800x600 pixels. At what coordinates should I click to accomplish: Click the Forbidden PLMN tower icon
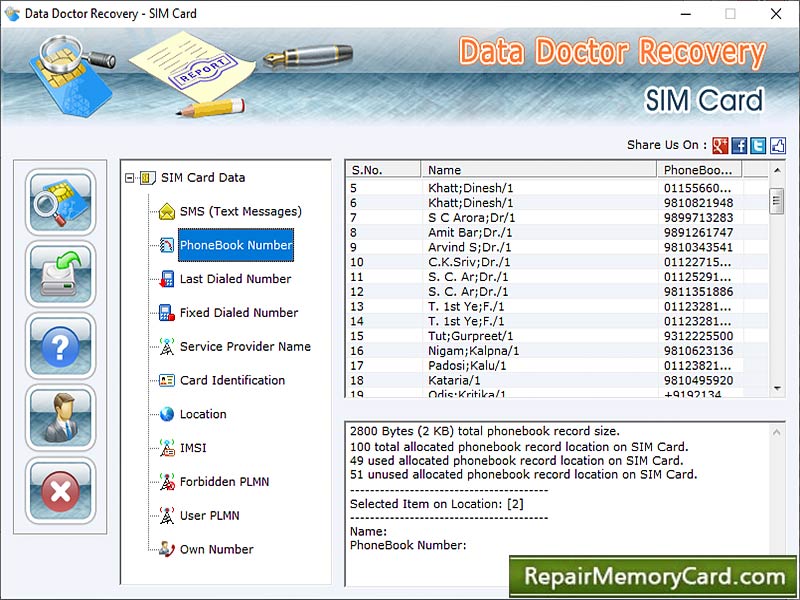point(166,482)
